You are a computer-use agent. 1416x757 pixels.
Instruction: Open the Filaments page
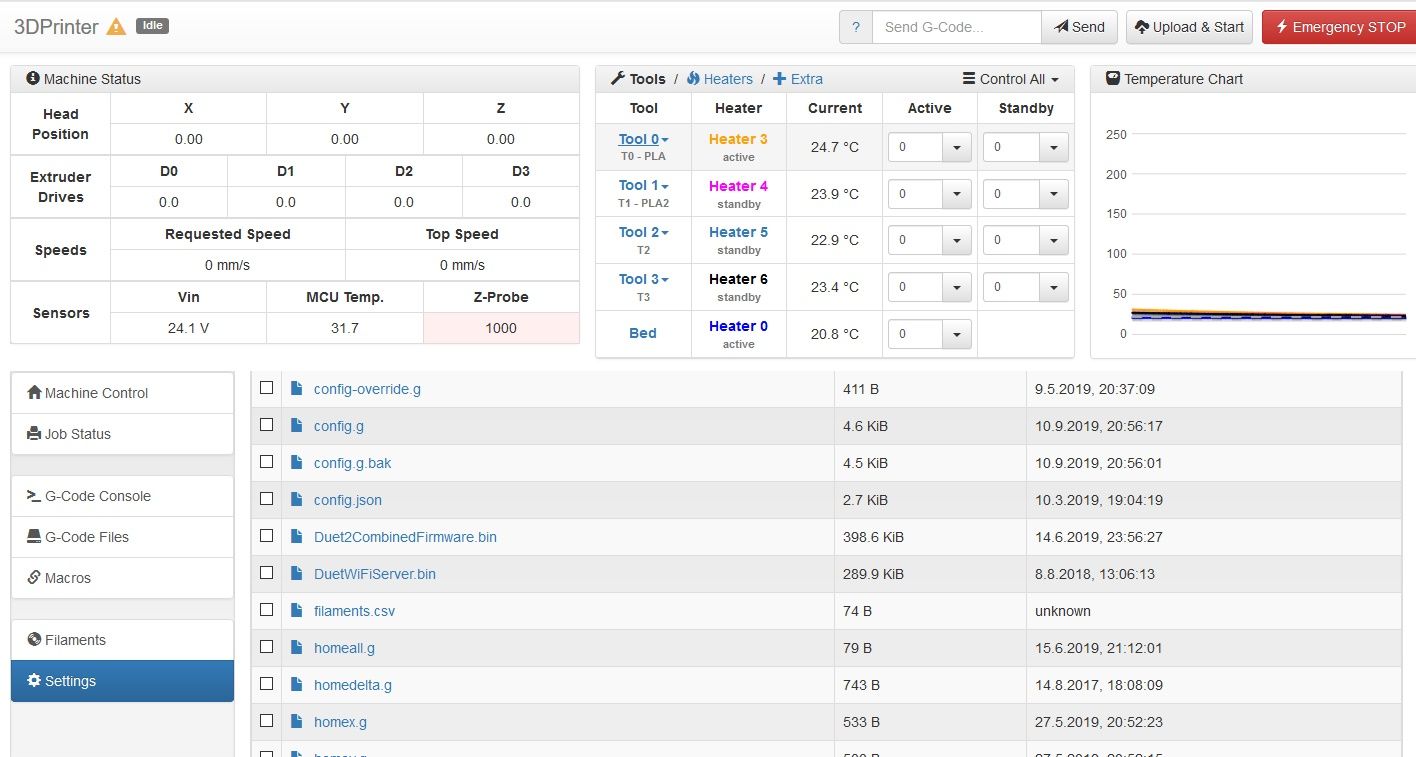pos(122,640)
